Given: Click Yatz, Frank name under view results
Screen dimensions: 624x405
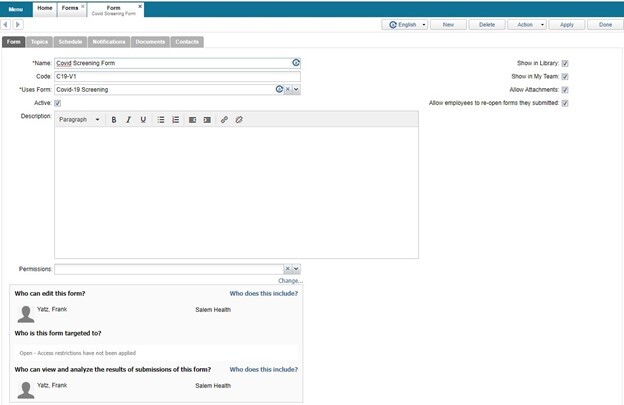Looking at the screenshot, I should point(52,386).
